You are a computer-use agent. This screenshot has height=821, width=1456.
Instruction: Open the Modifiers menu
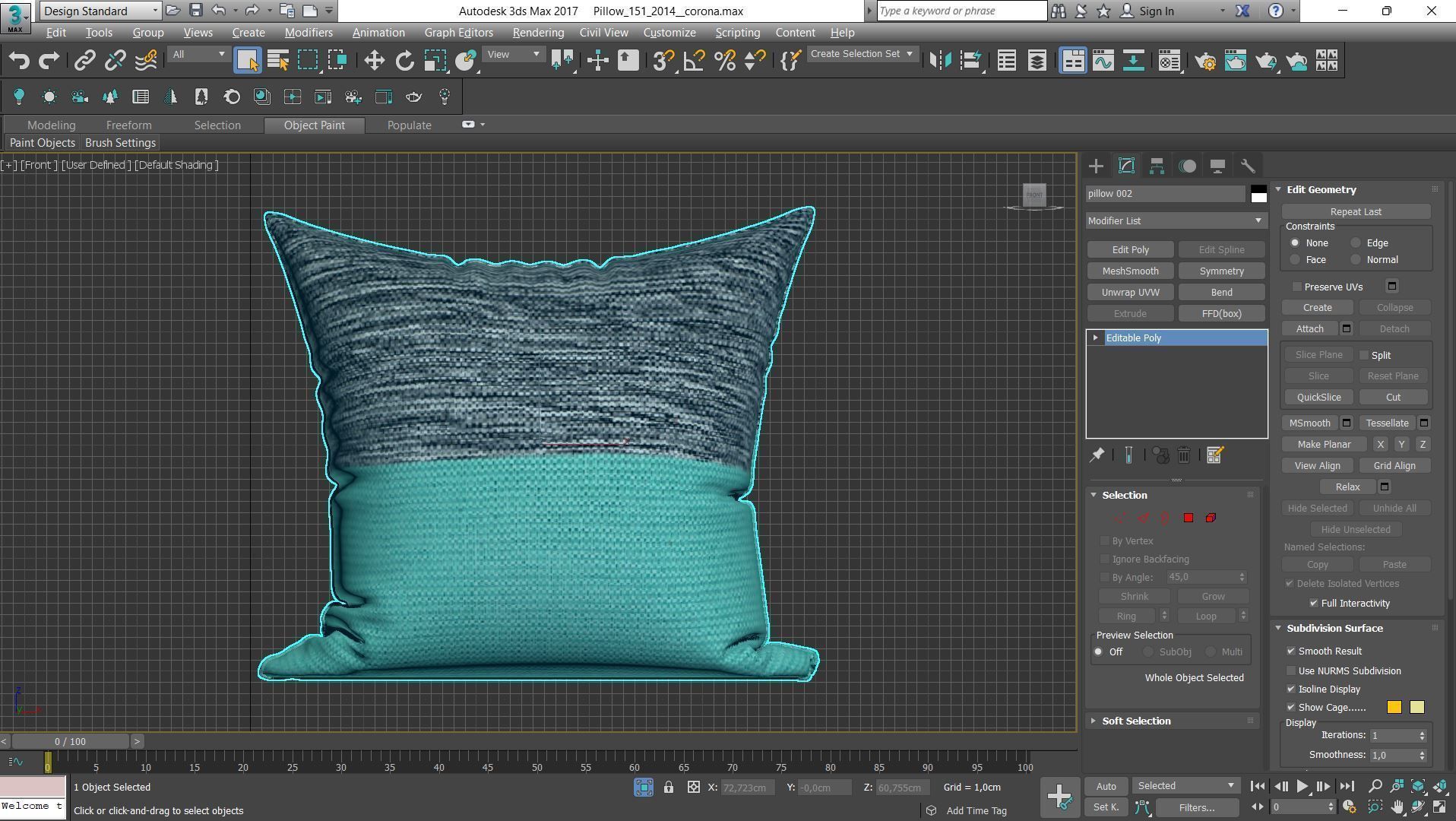pos(309,33)
